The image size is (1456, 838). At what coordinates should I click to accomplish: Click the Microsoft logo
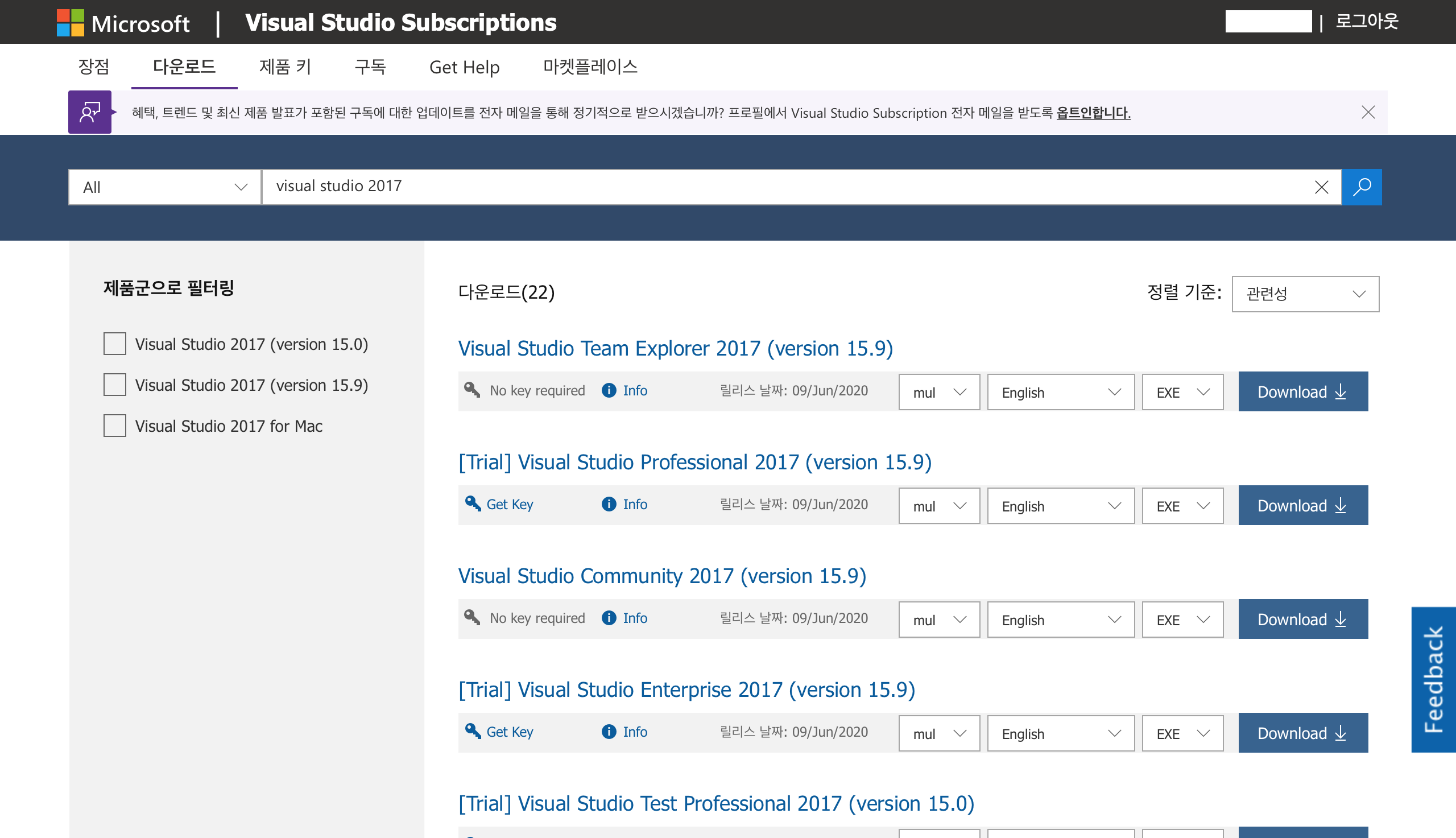coord(70,23)
